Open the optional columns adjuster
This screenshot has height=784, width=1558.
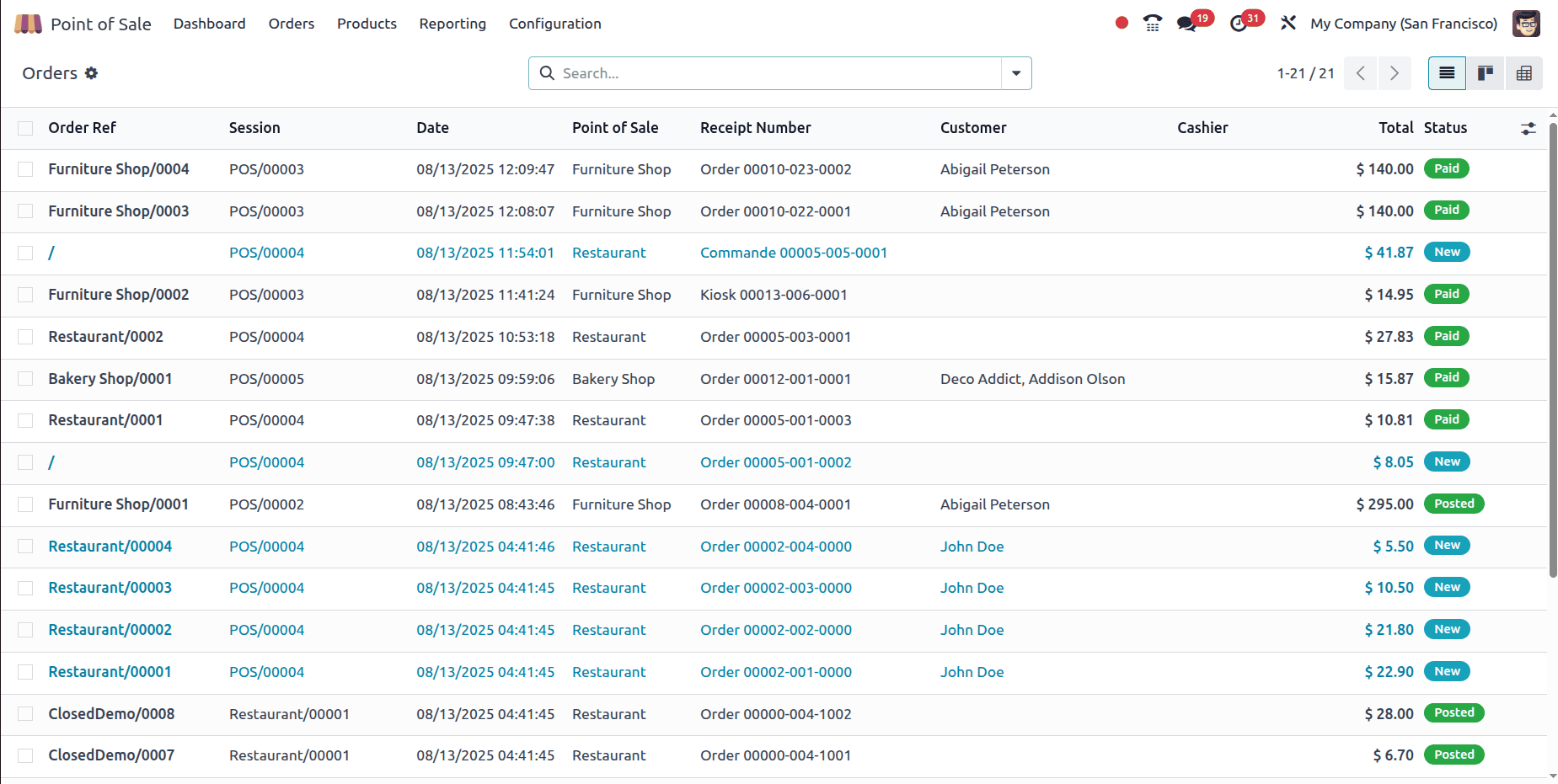tap(1528, 129)
